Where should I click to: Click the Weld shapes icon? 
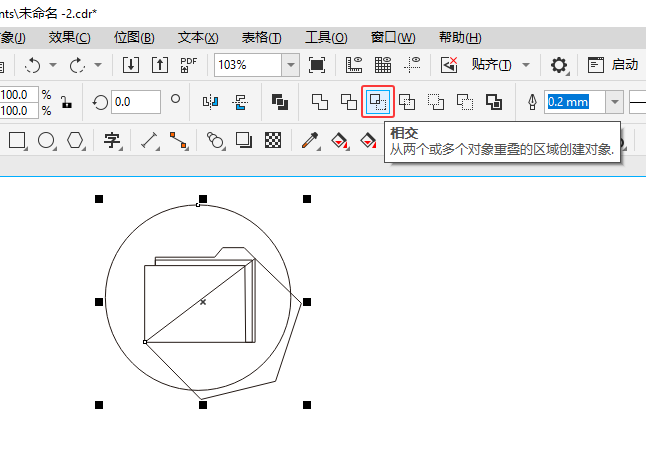coord(319,102)
